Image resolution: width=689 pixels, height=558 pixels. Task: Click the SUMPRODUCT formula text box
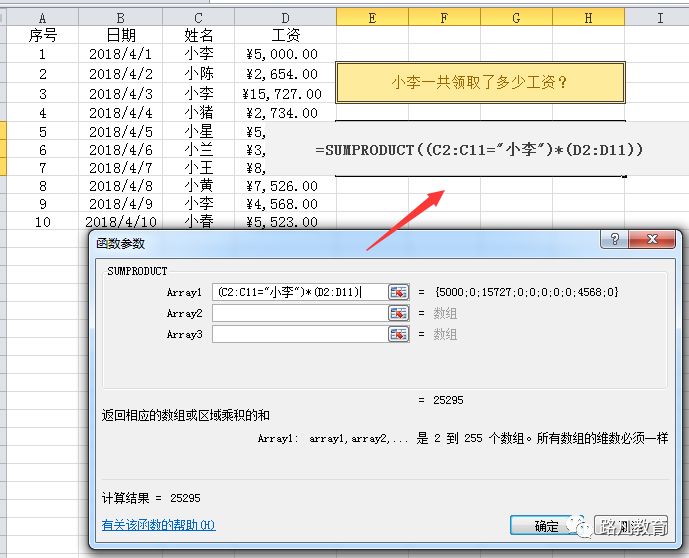[x=480, y=149]
